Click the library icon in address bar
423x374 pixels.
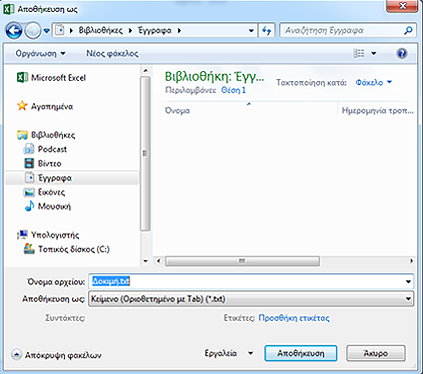point(60,30)
